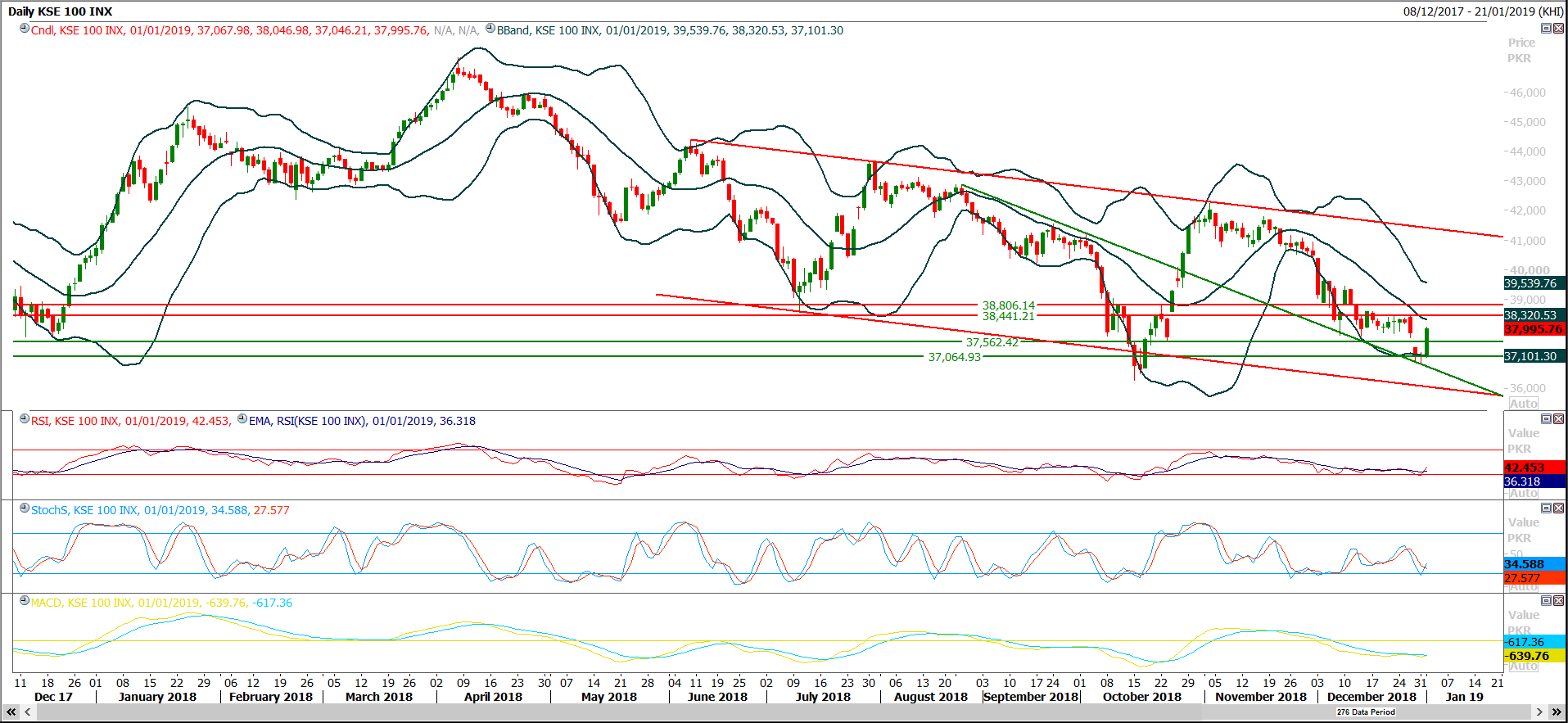
Task: Click the clock icon beside the BBand label
Action: click(x=490, y=29)
